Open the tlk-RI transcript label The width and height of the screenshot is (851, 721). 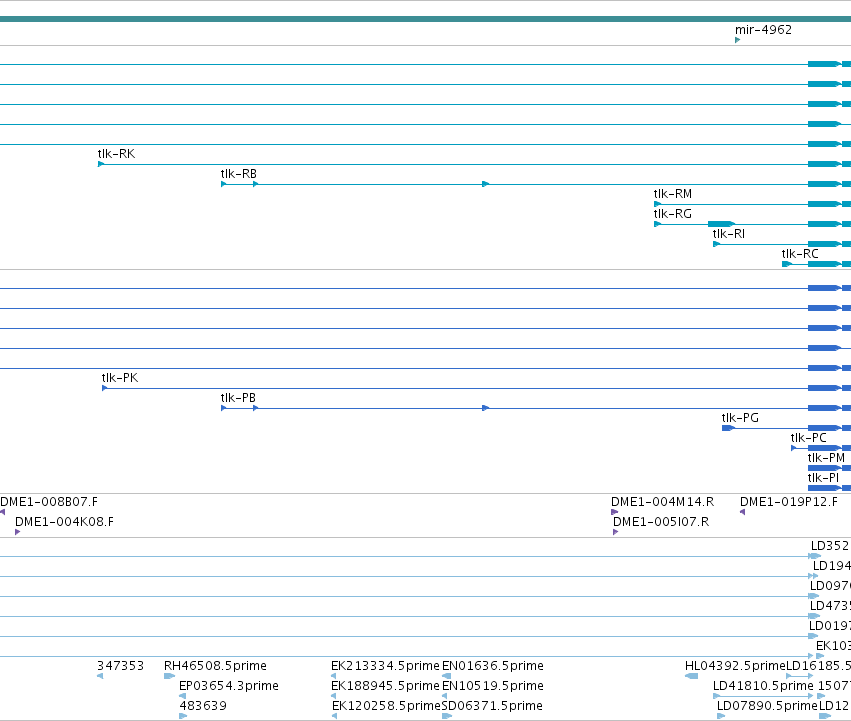pyautogui.click(x=728, y=234)
